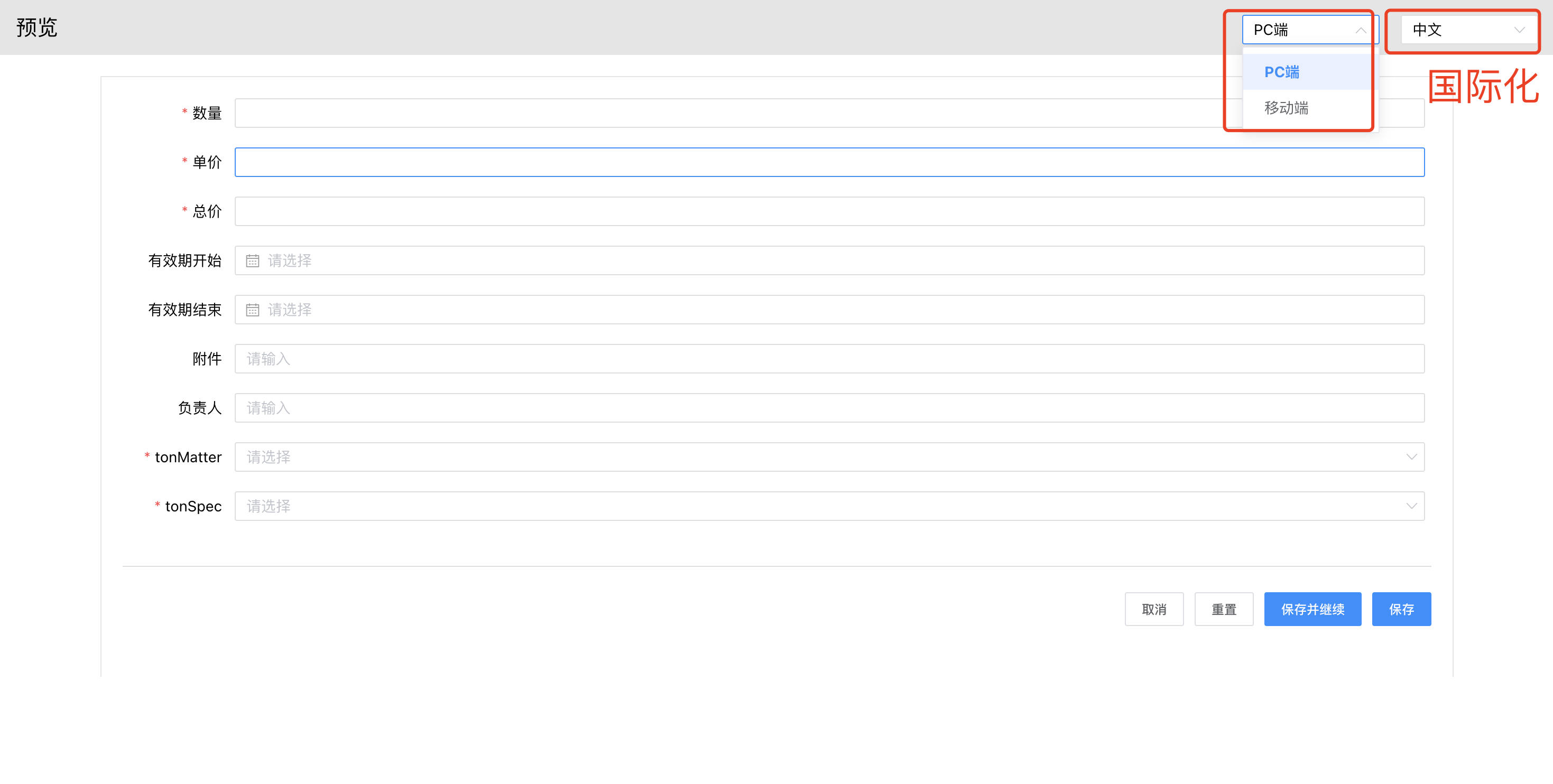Focus the 数量 input field
The image size is (1553, 784).
click(x=724, y=113)
